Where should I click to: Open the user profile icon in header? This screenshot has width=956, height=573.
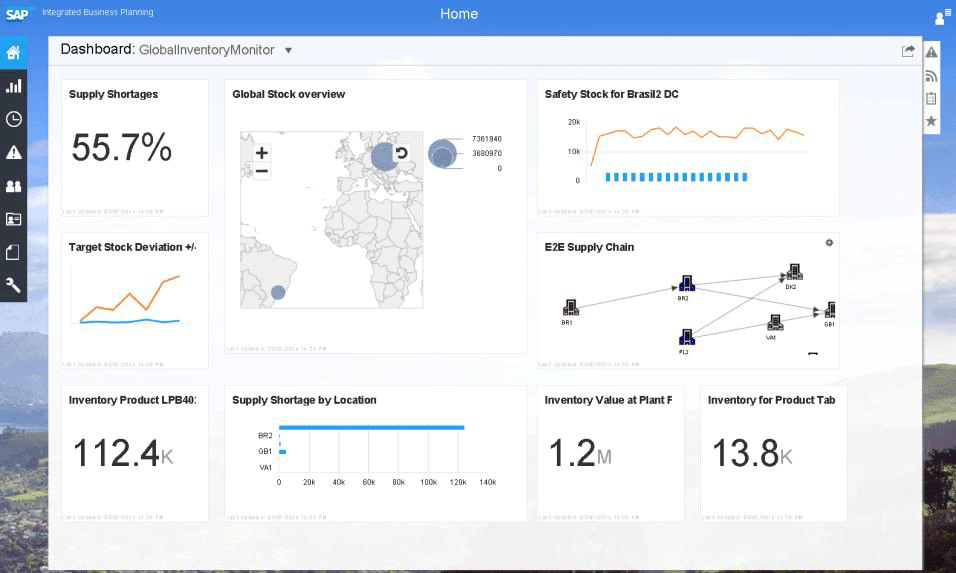point(942,17)
